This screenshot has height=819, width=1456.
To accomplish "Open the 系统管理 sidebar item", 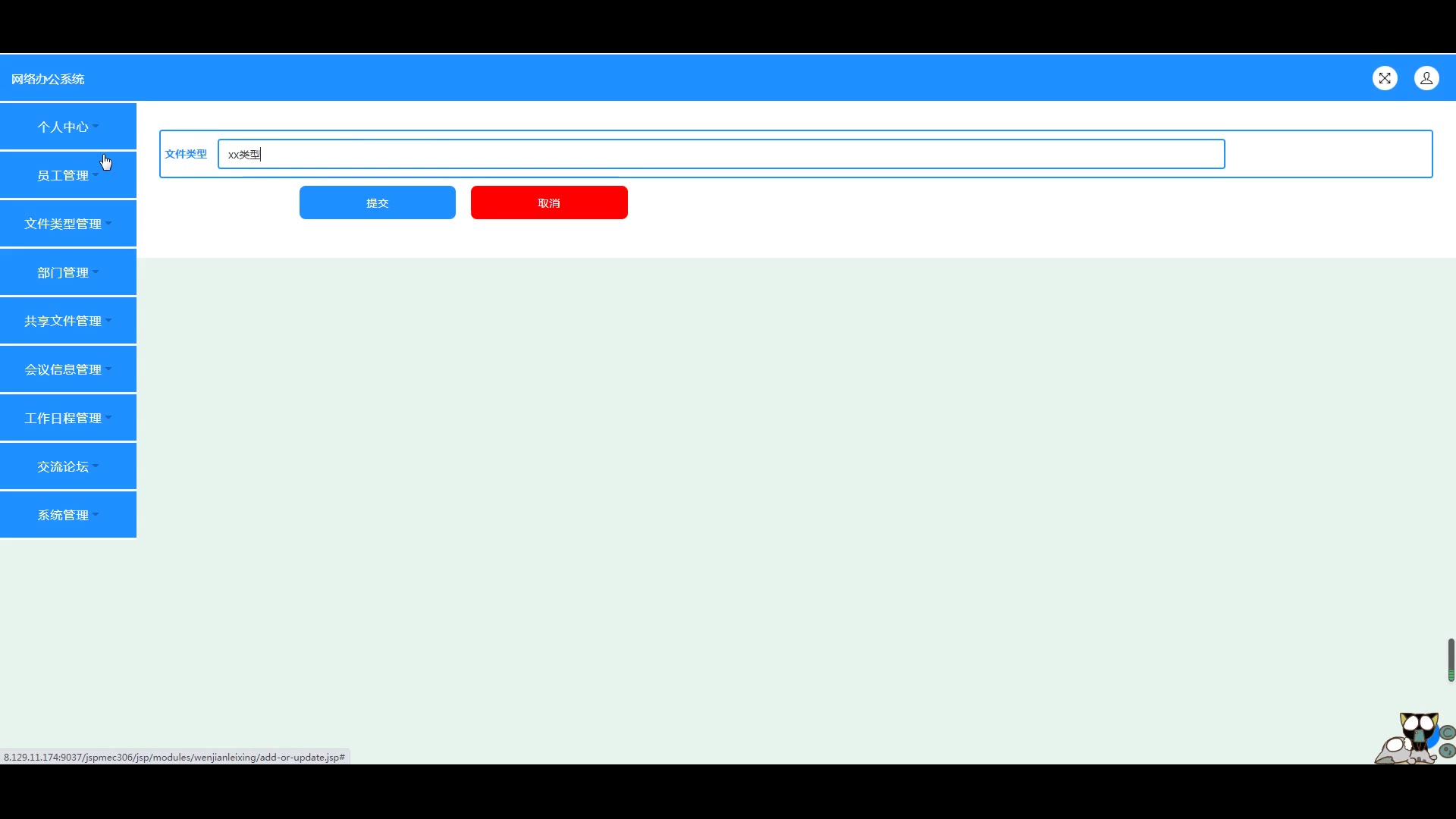I will (x=68, y=515).
